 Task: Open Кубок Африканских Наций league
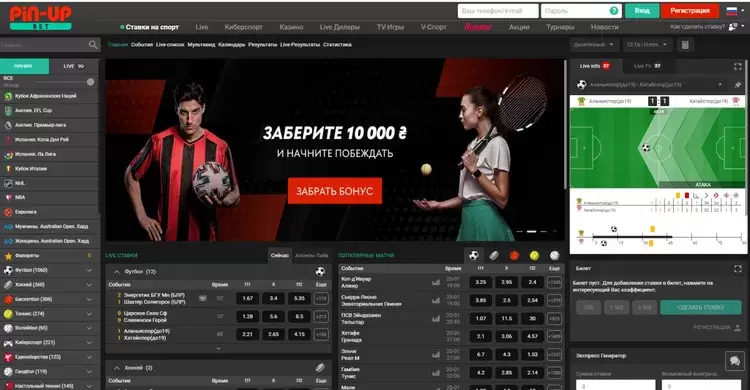click(x=49, y=96)
